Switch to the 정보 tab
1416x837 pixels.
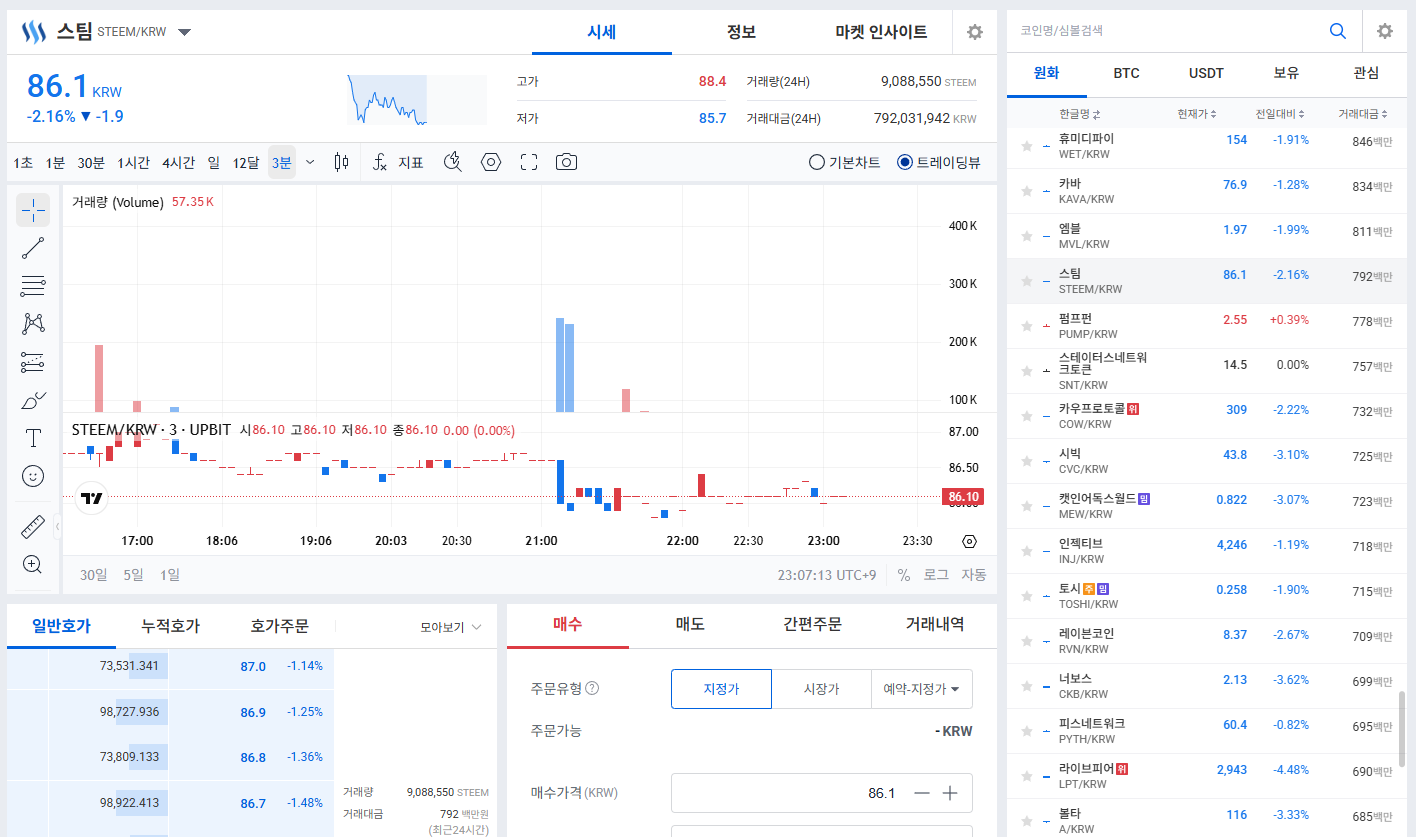tap(741, 32)
